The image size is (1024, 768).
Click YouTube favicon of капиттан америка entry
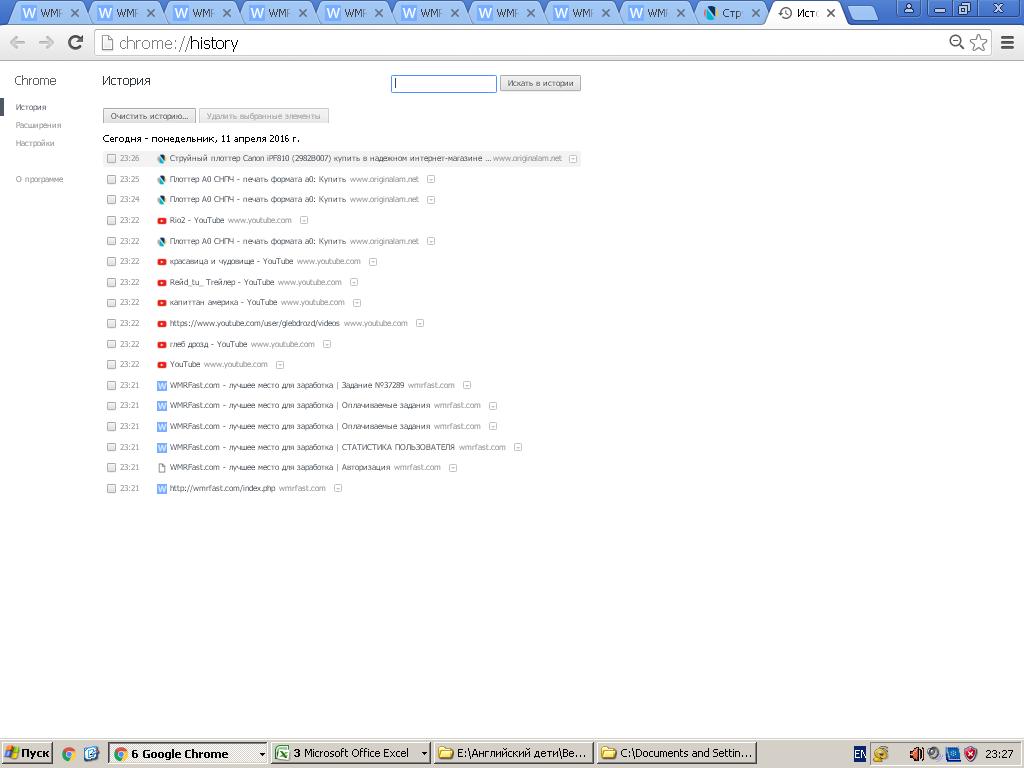tap(161, 303)
